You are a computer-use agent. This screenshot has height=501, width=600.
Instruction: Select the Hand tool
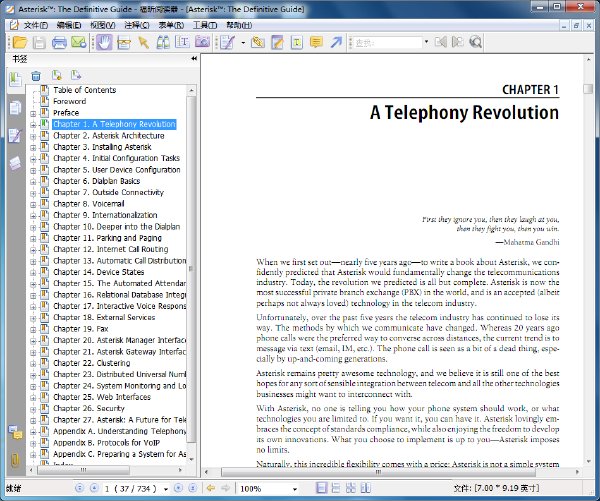point(104,42)
